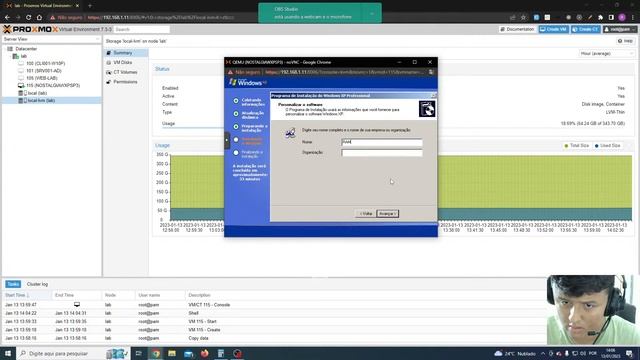Click the Proxmox logo
This screenshot has height=360, width=640.
30,29
